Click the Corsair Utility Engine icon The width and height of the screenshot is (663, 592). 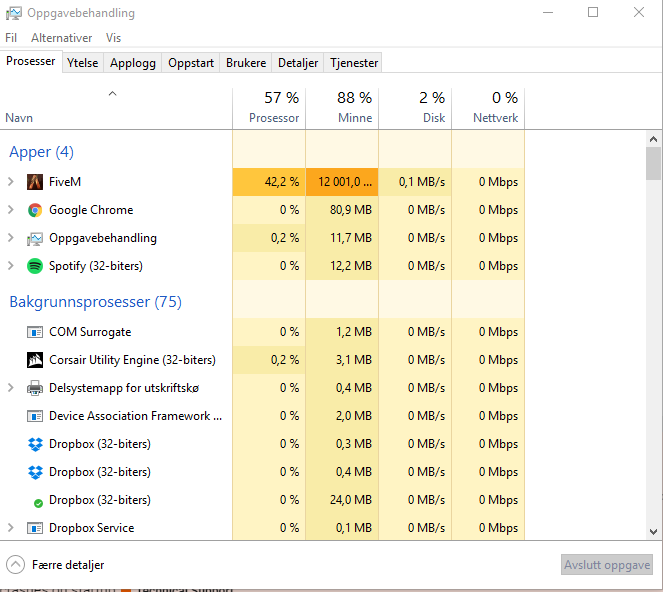pyautogui.click(x=35, y=360)
